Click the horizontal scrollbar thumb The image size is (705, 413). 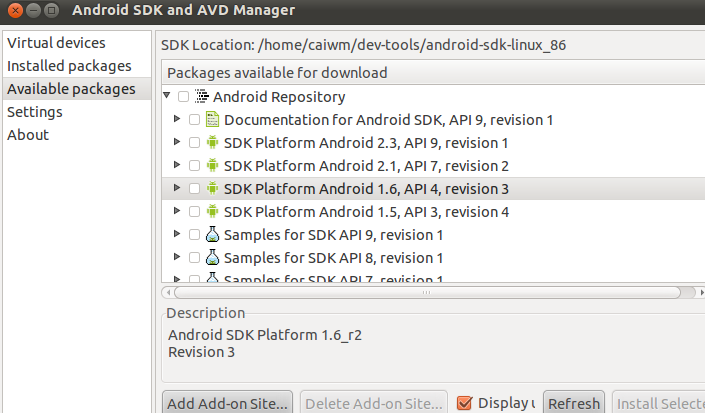pyautogui.click(x=427, y=293)
